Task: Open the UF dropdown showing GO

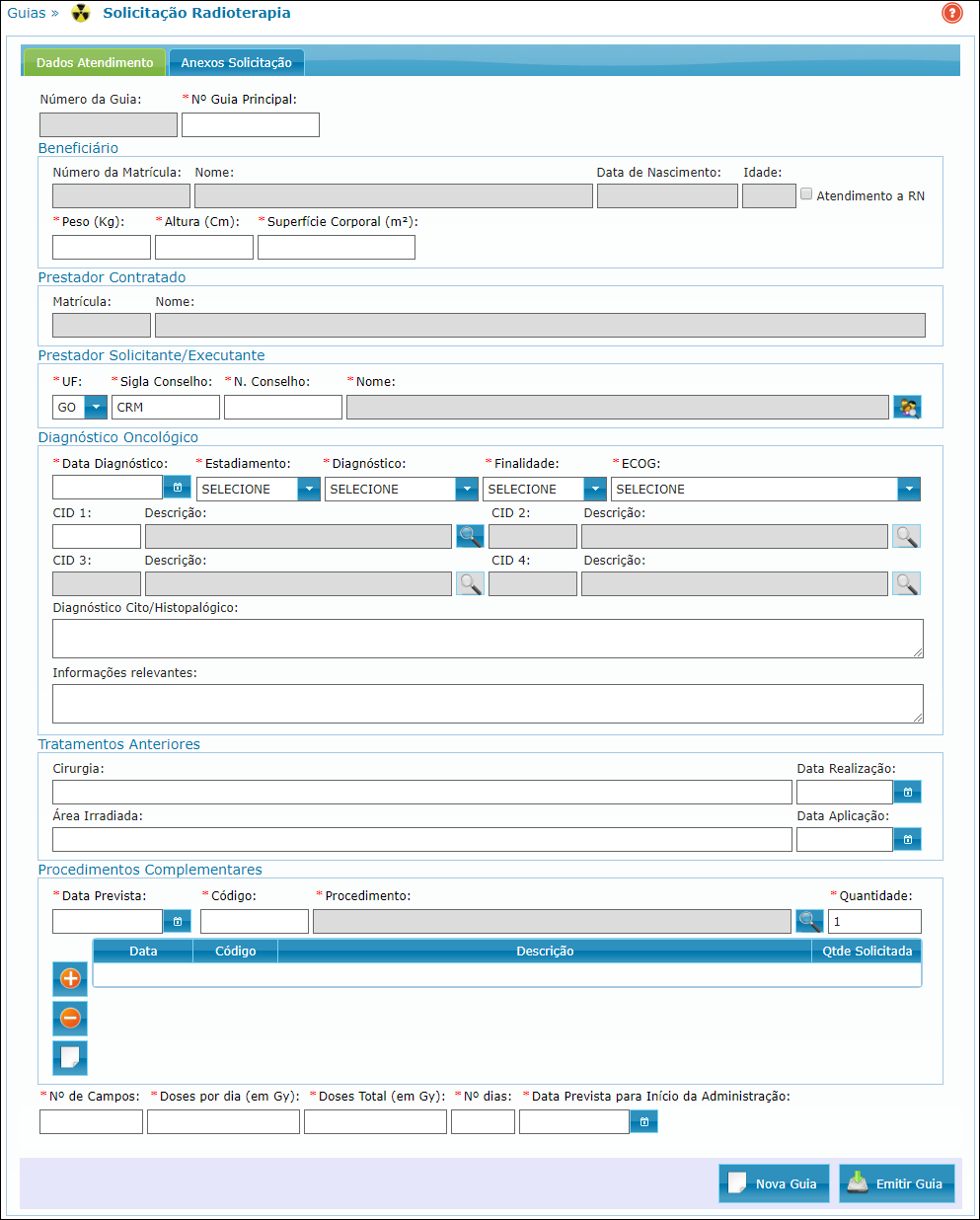Action: [96, 408]
